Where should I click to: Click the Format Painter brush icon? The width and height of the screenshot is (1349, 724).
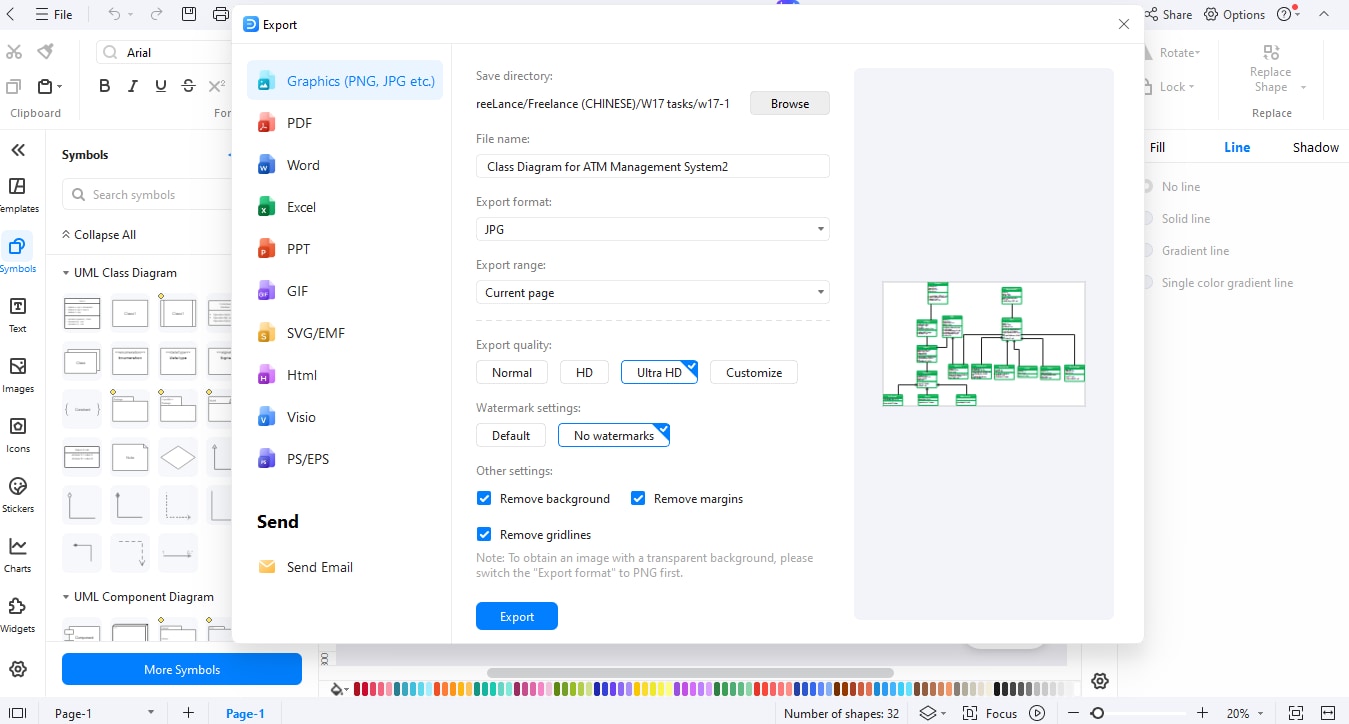coord(45,51)
